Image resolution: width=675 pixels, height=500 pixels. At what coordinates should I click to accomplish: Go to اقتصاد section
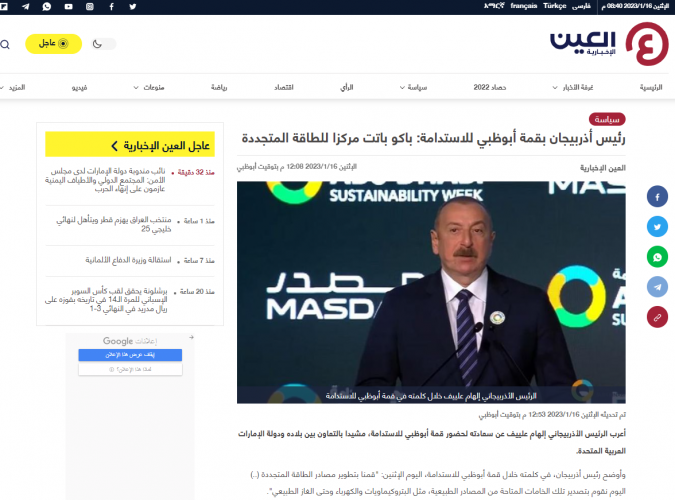click(283, 88)
